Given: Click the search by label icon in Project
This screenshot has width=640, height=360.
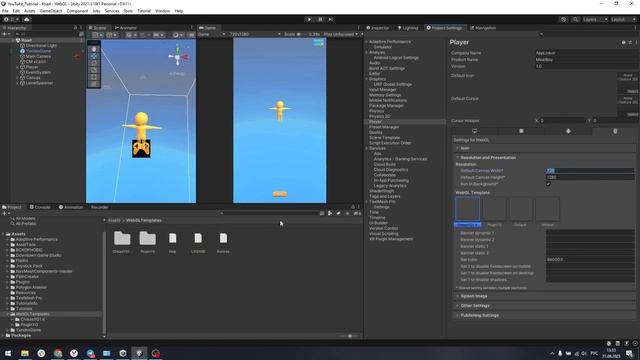Looking at the screenshot, I should pyautogui.click(x=338, y=213).
